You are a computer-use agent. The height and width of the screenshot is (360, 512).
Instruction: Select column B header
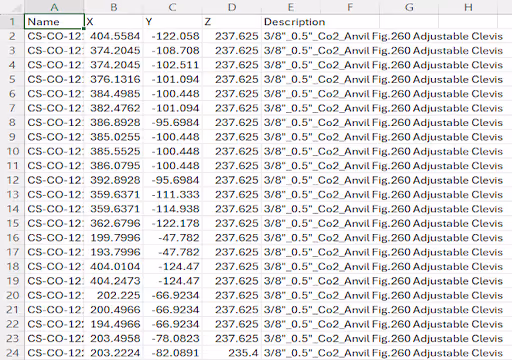click(x=113, y=7)
